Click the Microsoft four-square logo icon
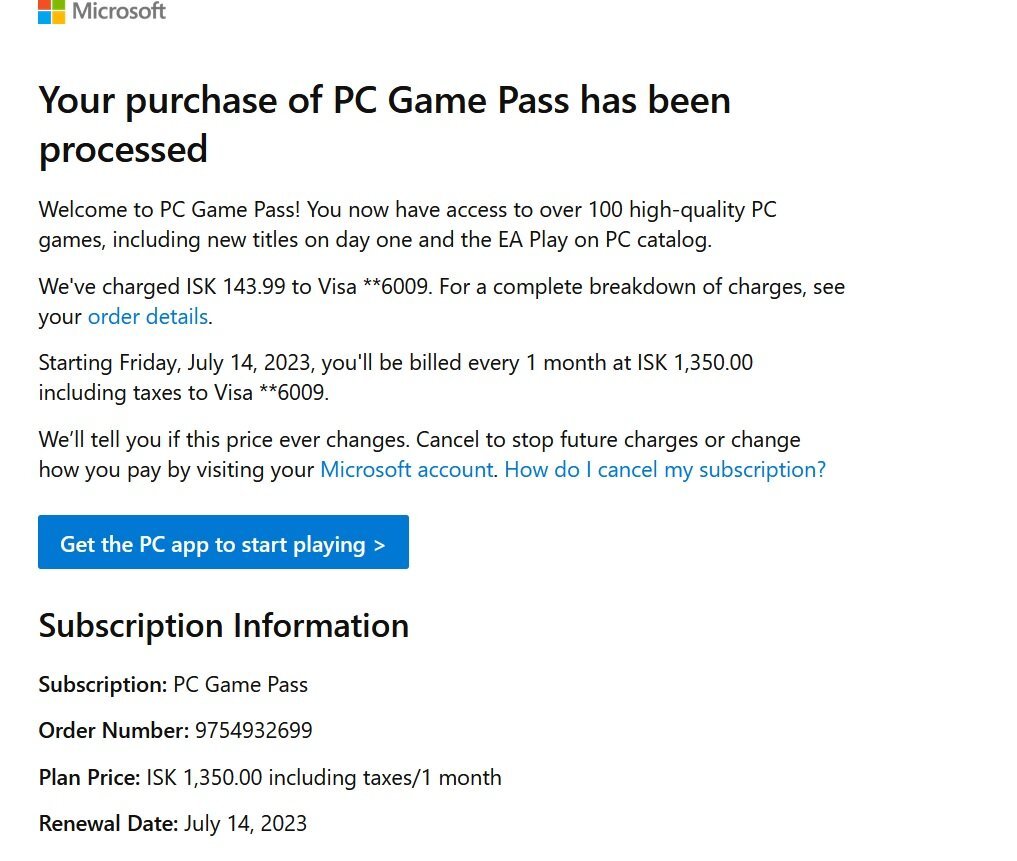 click(51, 11)
